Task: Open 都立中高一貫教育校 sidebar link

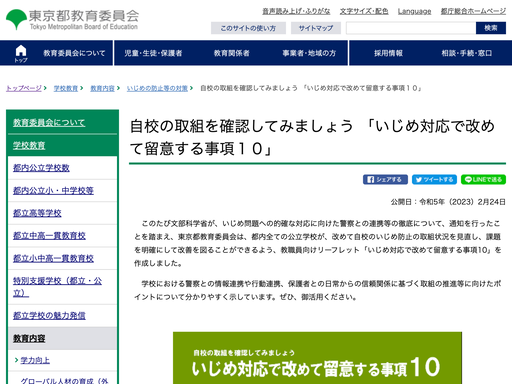Action: [x=49, y=236]
